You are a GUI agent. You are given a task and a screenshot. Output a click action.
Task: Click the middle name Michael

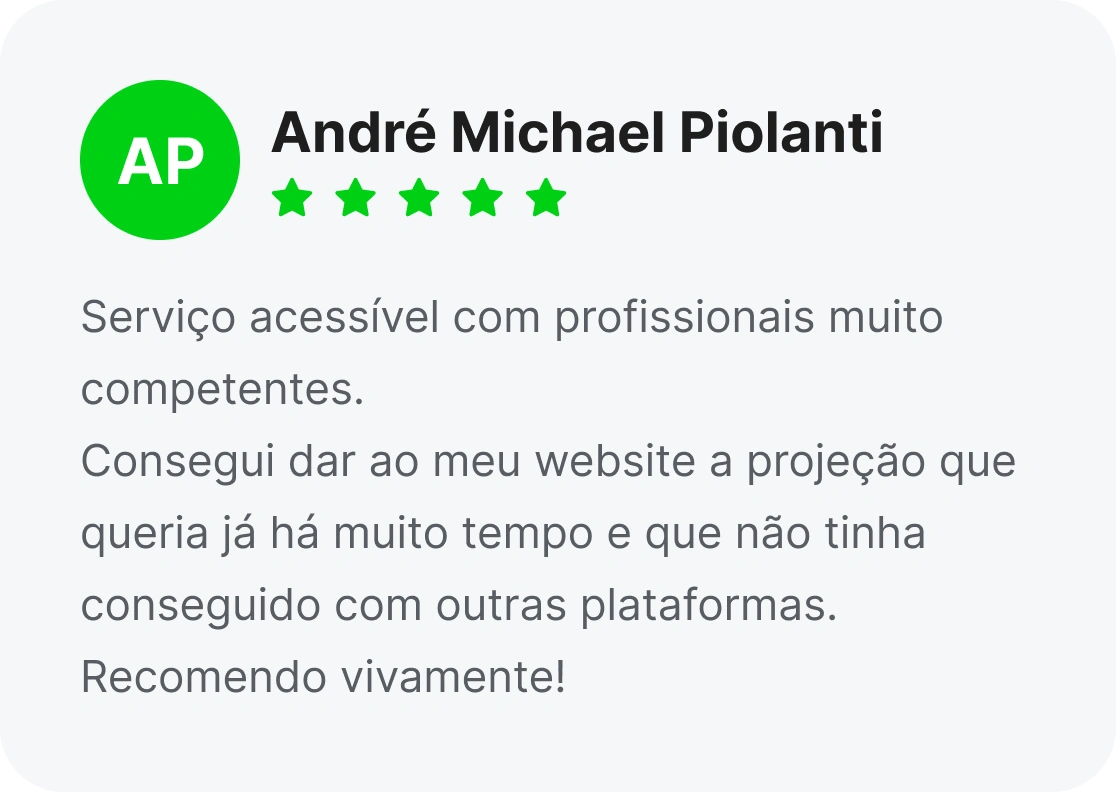point(559,132)
